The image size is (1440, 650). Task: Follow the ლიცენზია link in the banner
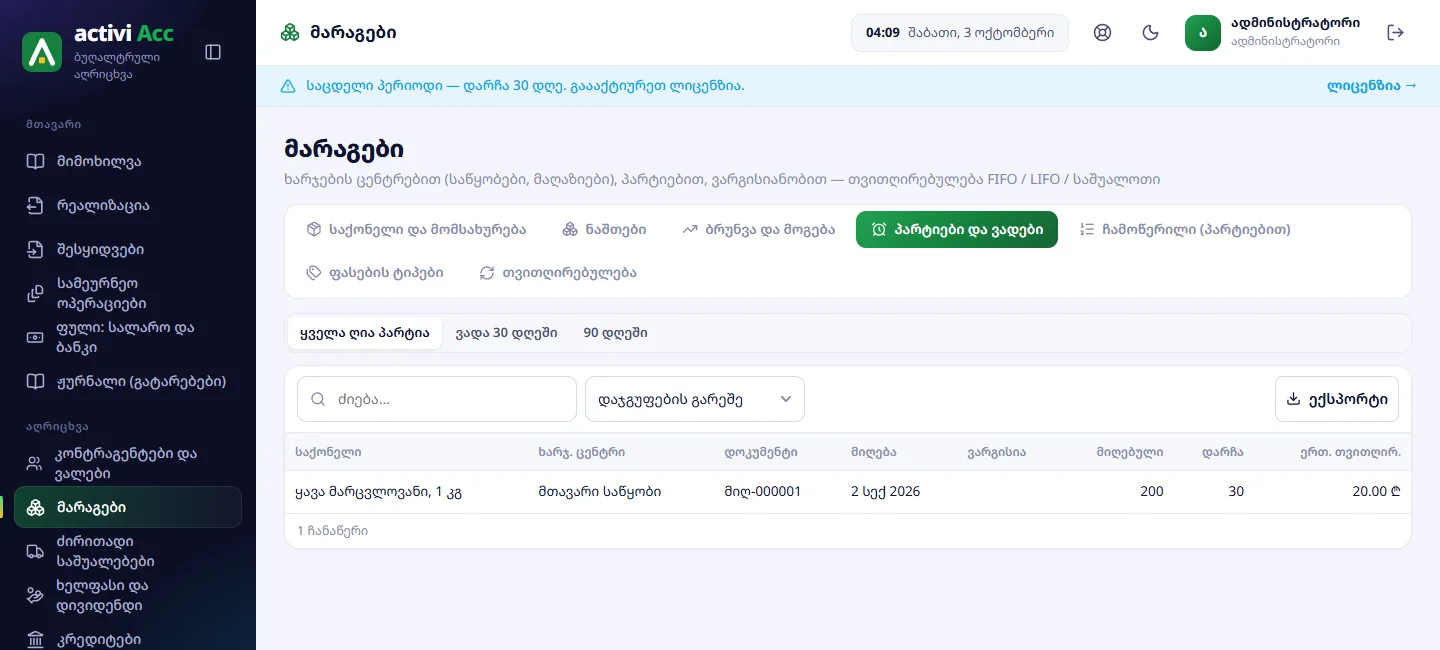coord(1372,86)
